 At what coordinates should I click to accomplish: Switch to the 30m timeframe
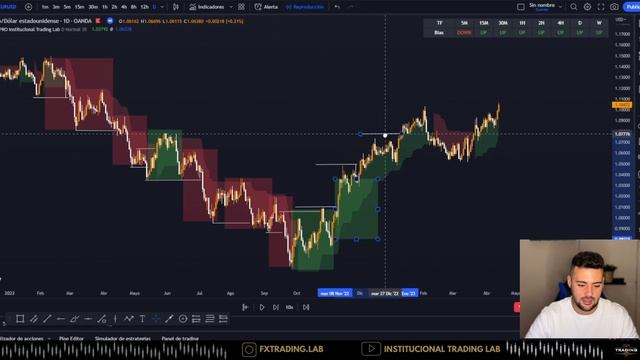(x=93, y=7)
